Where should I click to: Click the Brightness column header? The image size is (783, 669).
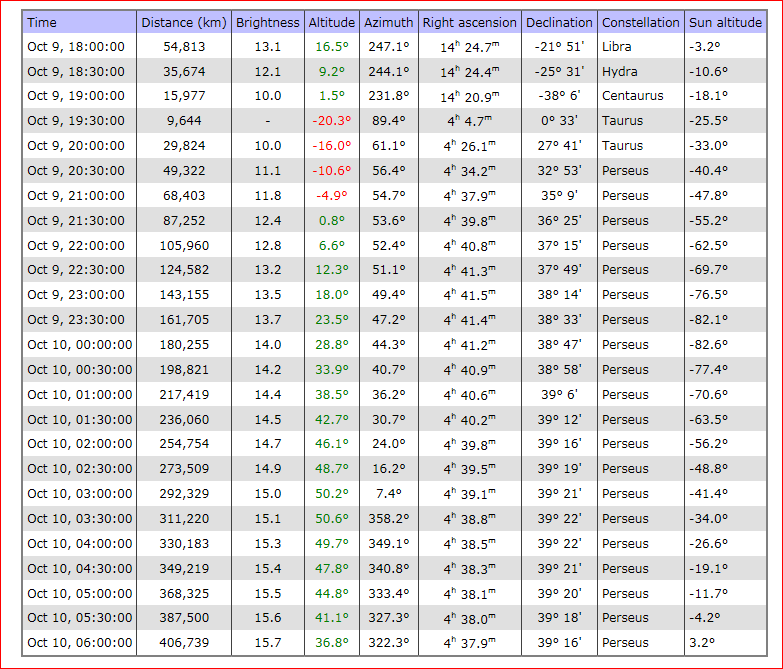click(x=268, y=22)
